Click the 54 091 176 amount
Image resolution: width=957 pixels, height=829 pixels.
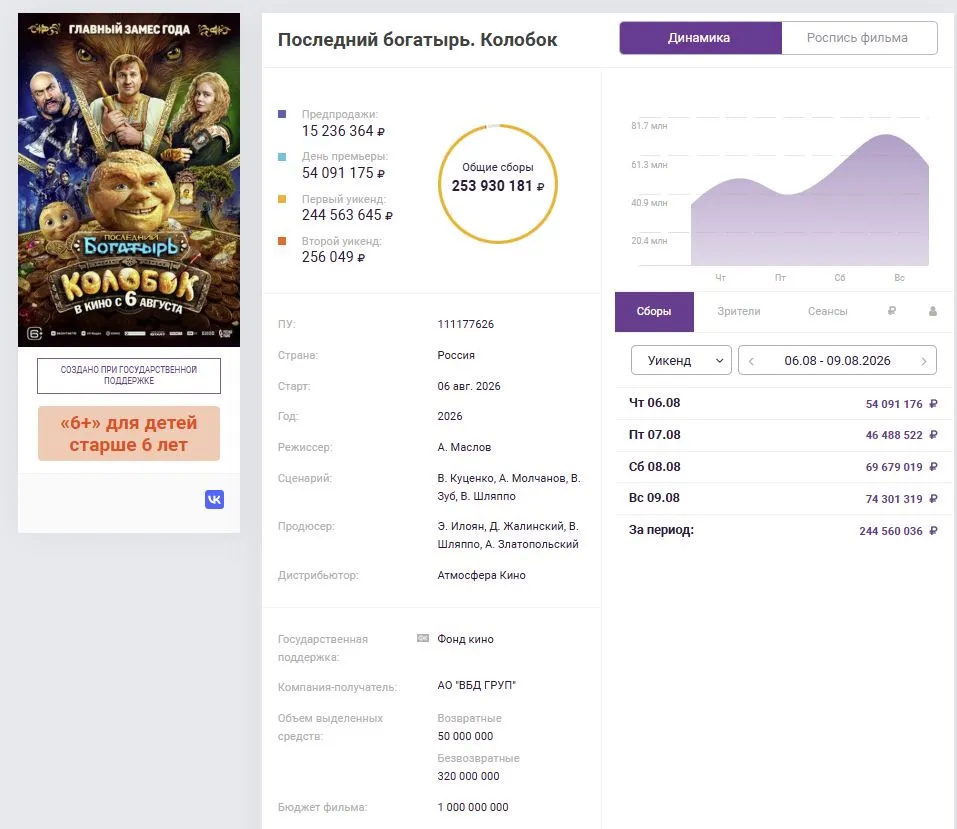[894, 404]
